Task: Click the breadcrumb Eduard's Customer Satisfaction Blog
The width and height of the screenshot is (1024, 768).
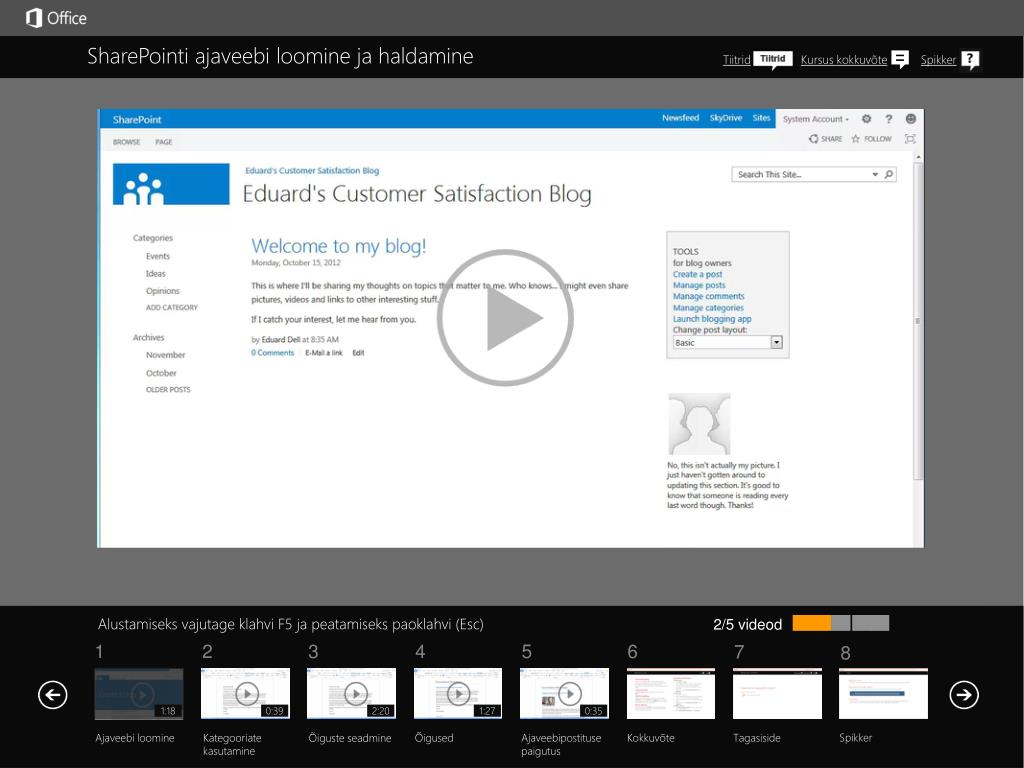Action: pyautogui.click(x=312, y=170)
